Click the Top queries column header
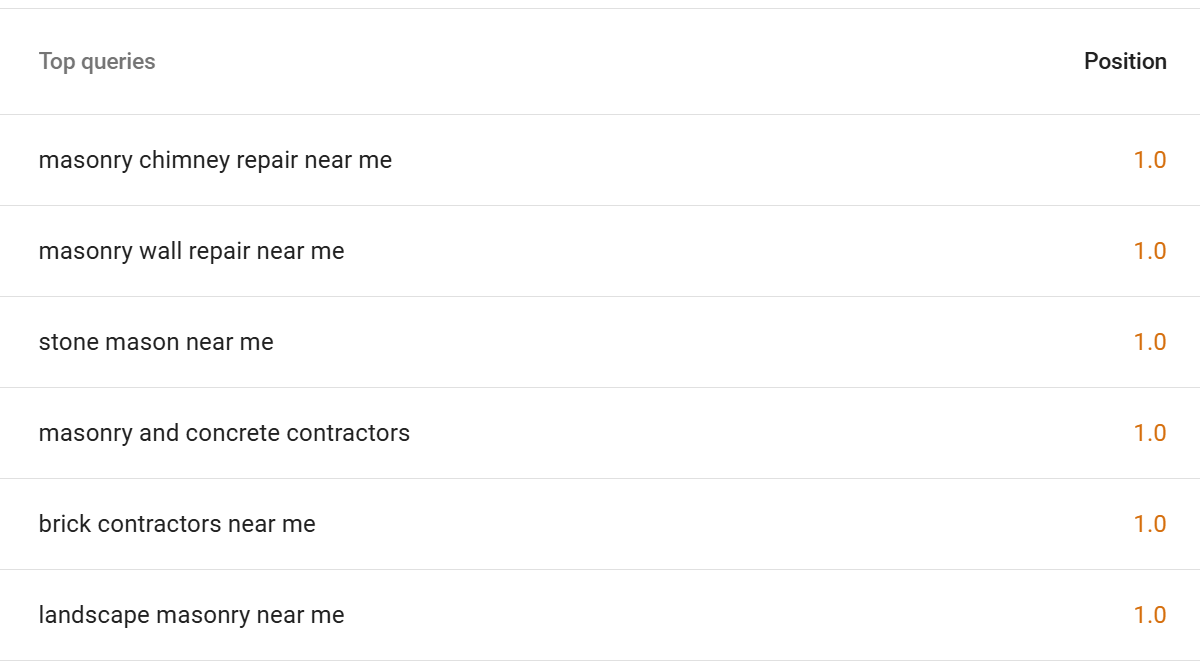 (97, 62)
